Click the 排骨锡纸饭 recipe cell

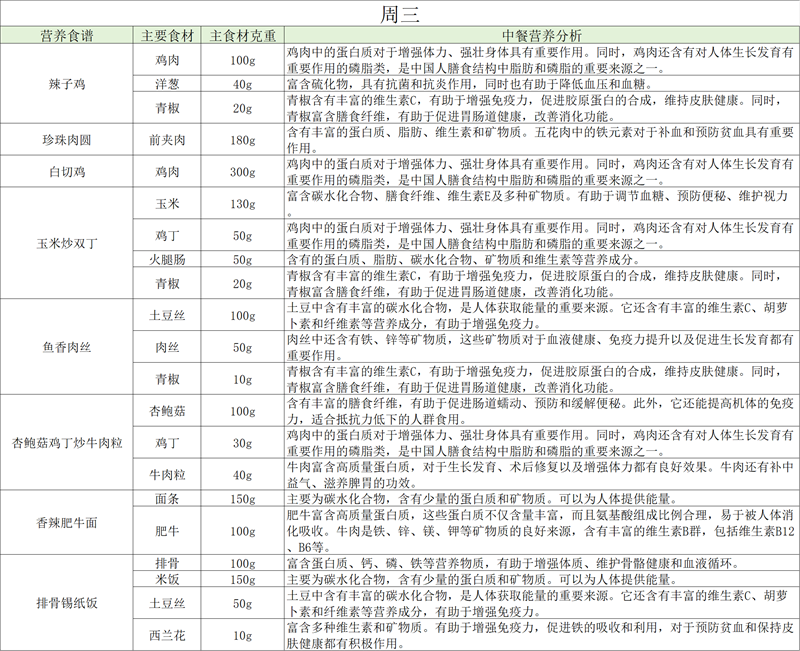click(x=67, y=602)
